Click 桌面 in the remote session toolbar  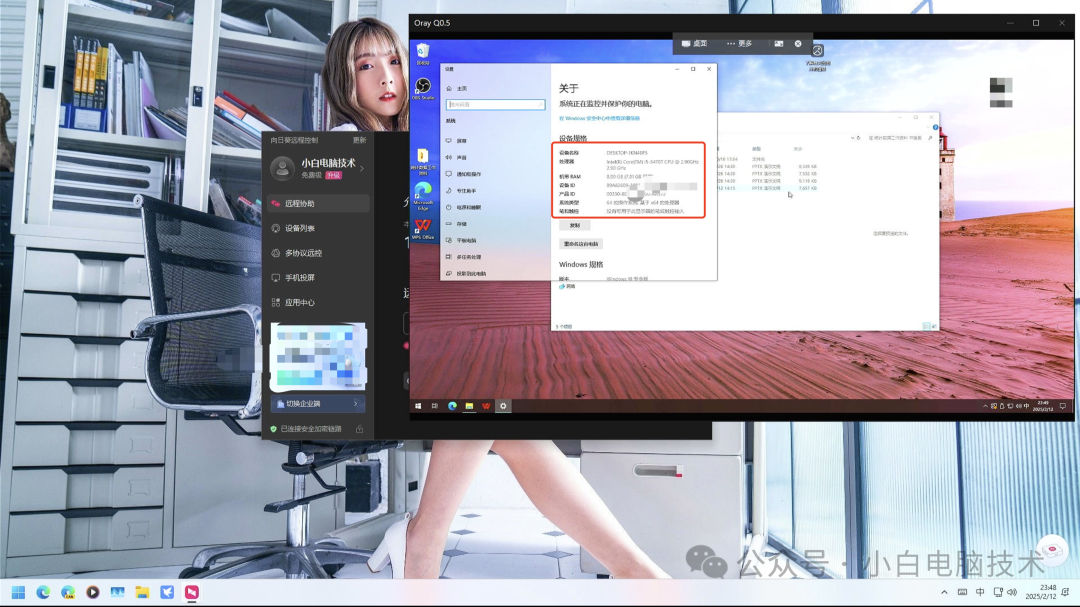pos(694,44)
